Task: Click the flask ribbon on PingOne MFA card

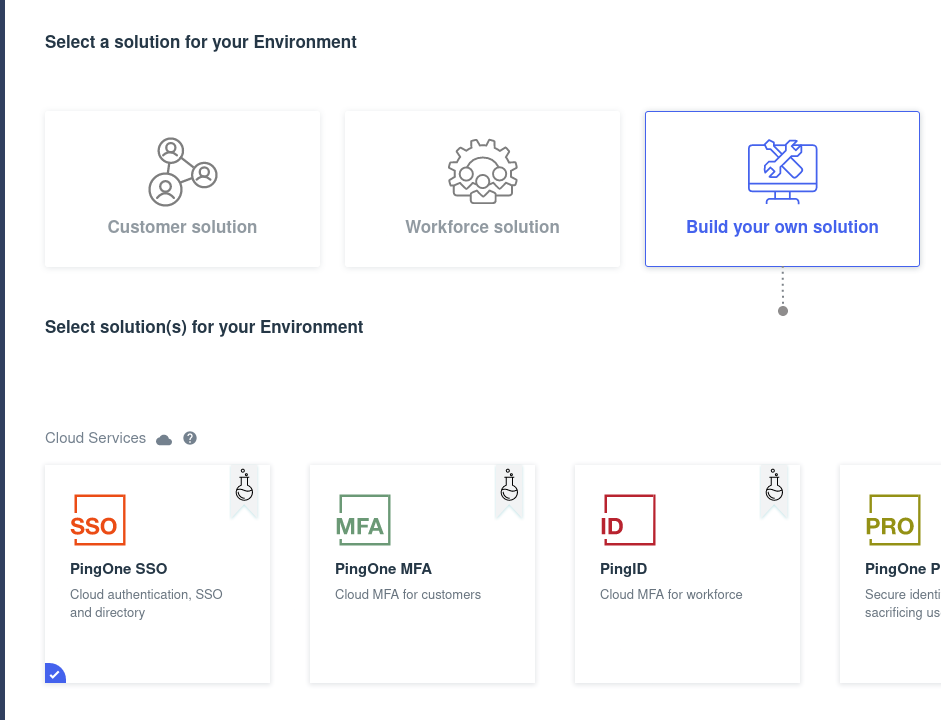Action: tap(509, 488)
